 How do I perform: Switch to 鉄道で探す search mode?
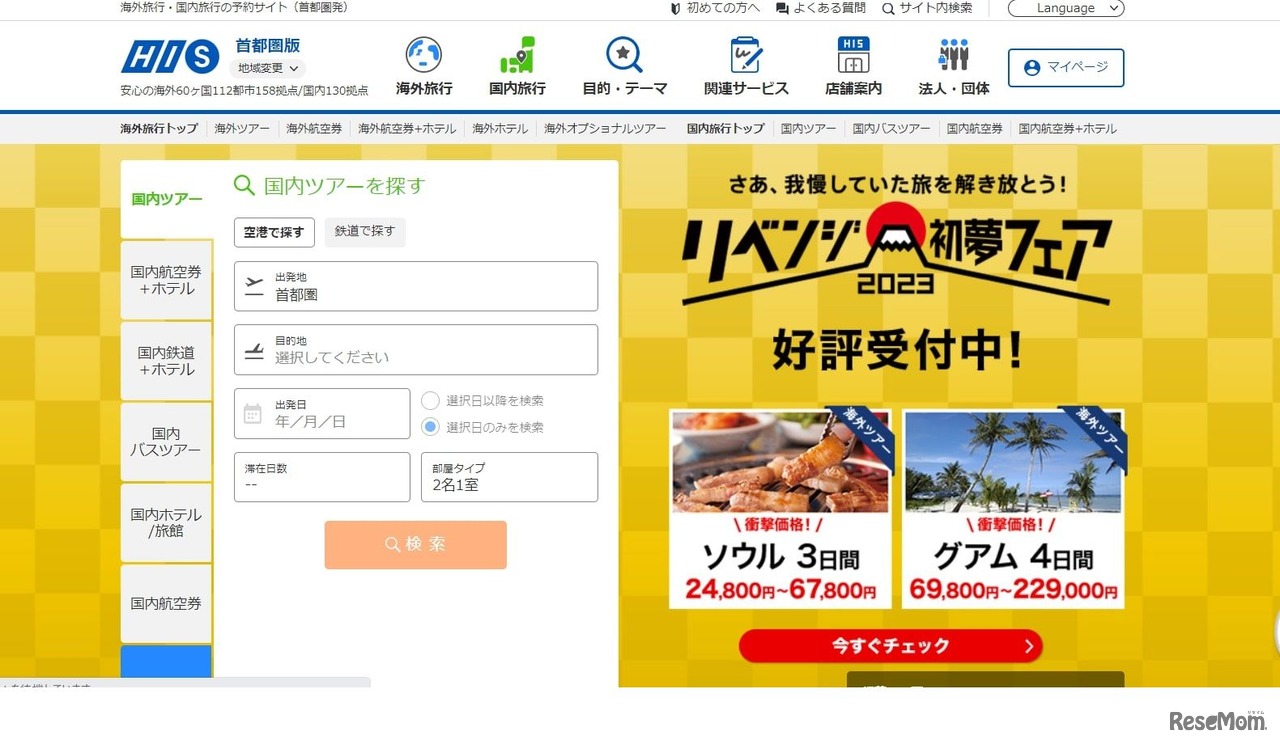point(365,232)
